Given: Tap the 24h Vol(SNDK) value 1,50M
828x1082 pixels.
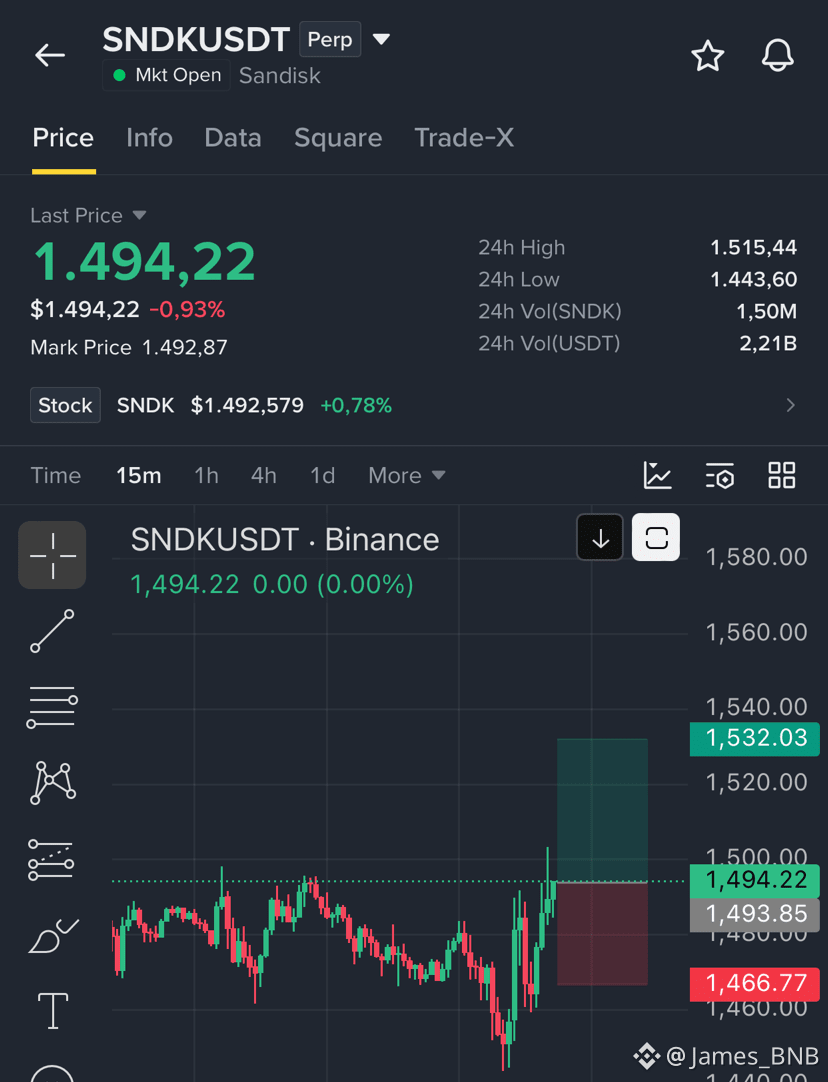Looking at the screenshot, I should click(766, 311).
